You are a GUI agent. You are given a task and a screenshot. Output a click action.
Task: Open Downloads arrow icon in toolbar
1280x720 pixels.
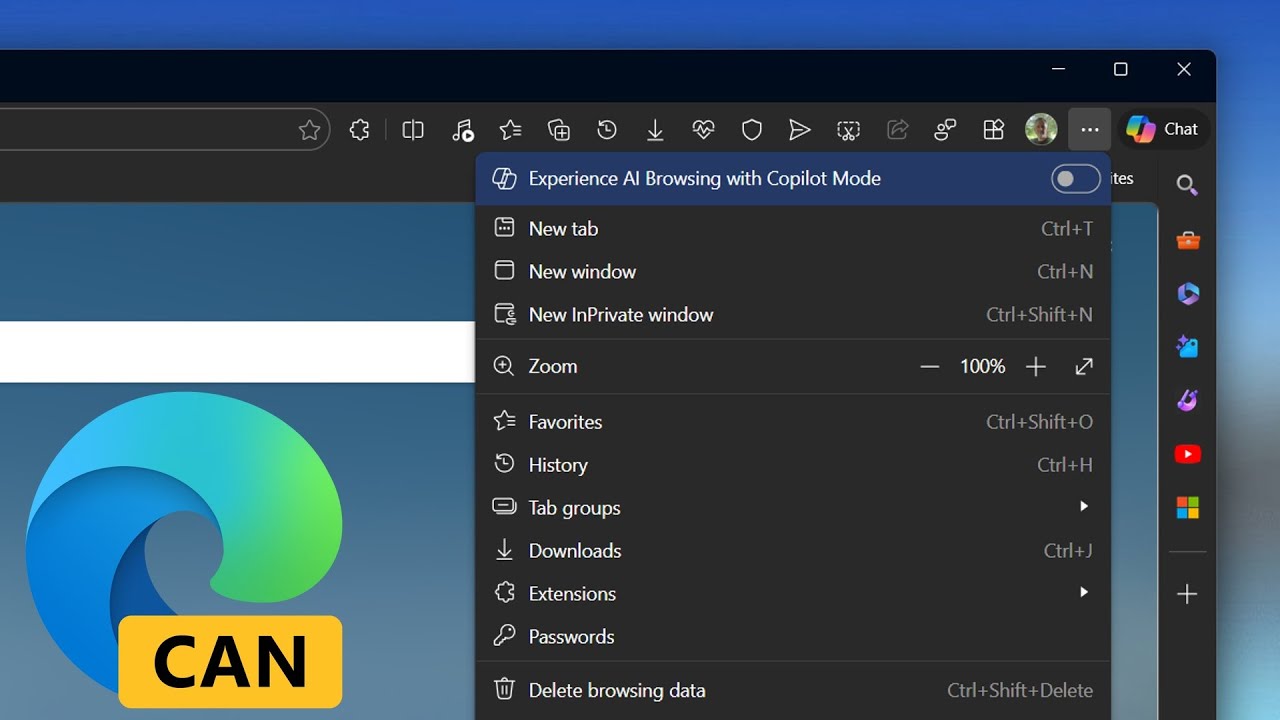coord(655,130)
